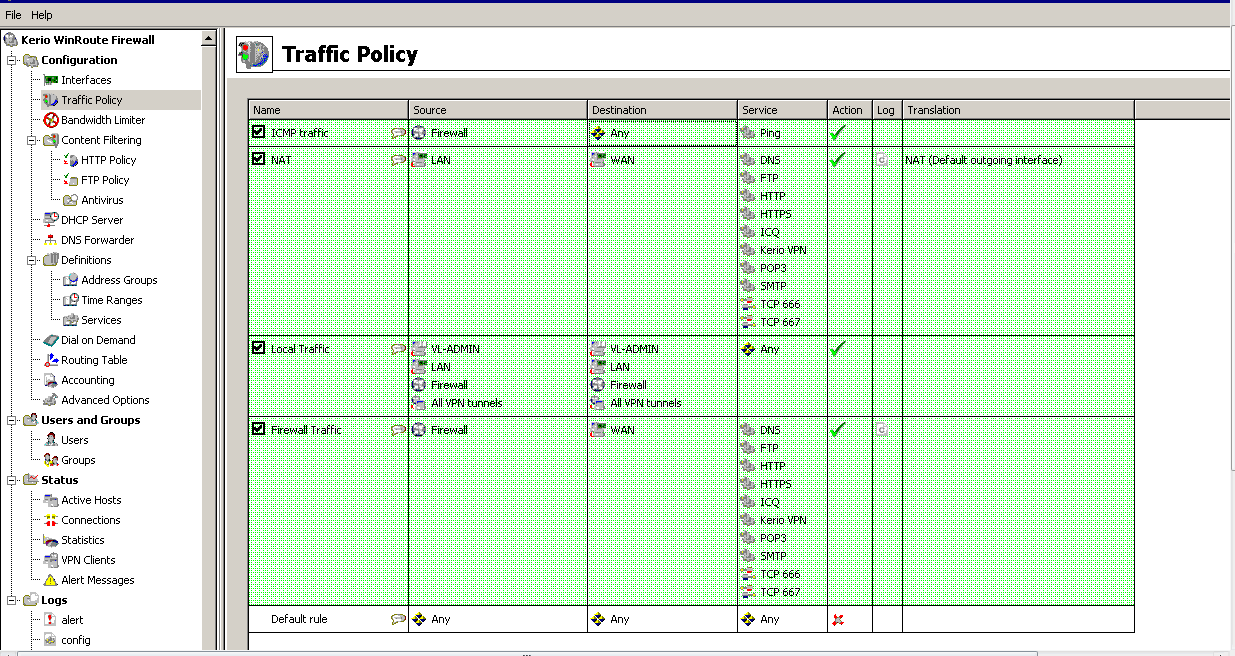Viewport: 1235px width, 656px height.
Task: Collapse the Logs tree node
Action: pyautogui.click(x=12, y=600)
